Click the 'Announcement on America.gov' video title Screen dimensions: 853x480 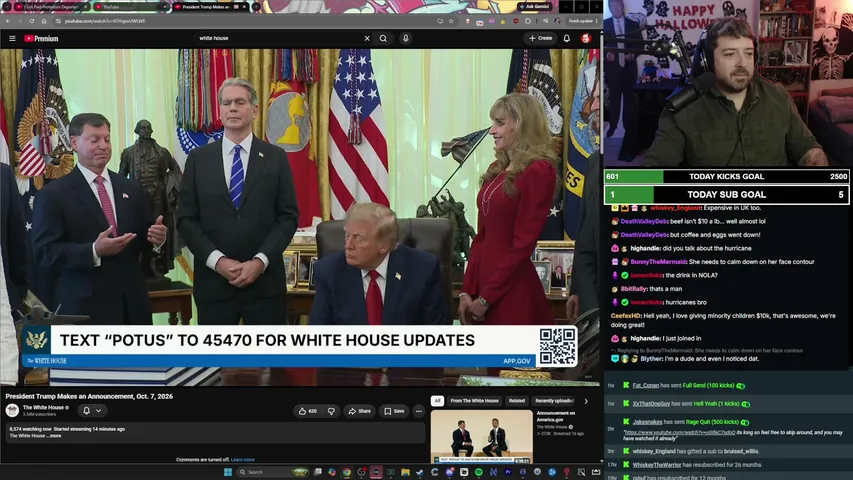(x=556, y=416)
